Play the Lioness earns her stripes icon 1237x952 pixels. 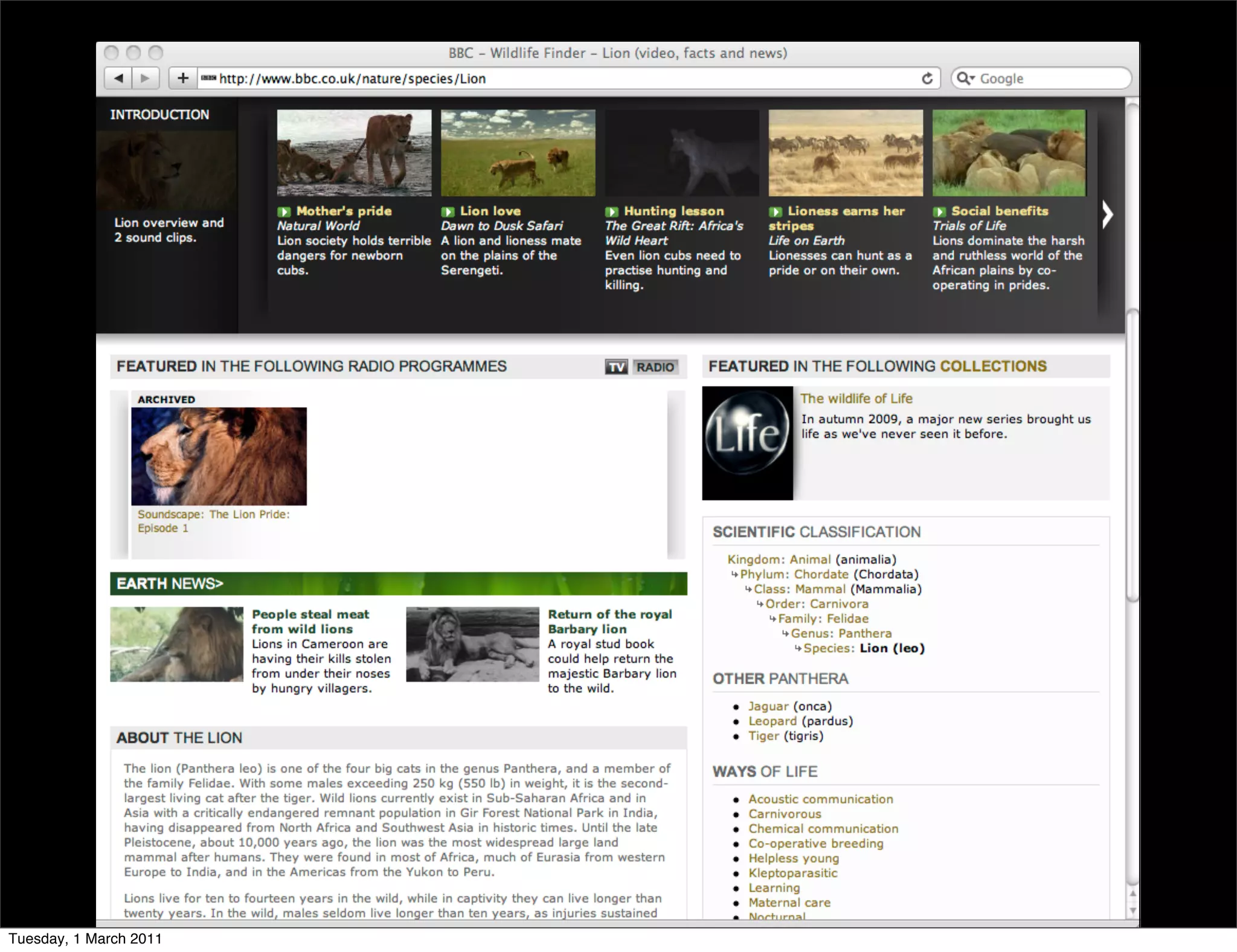click(776, 211)
